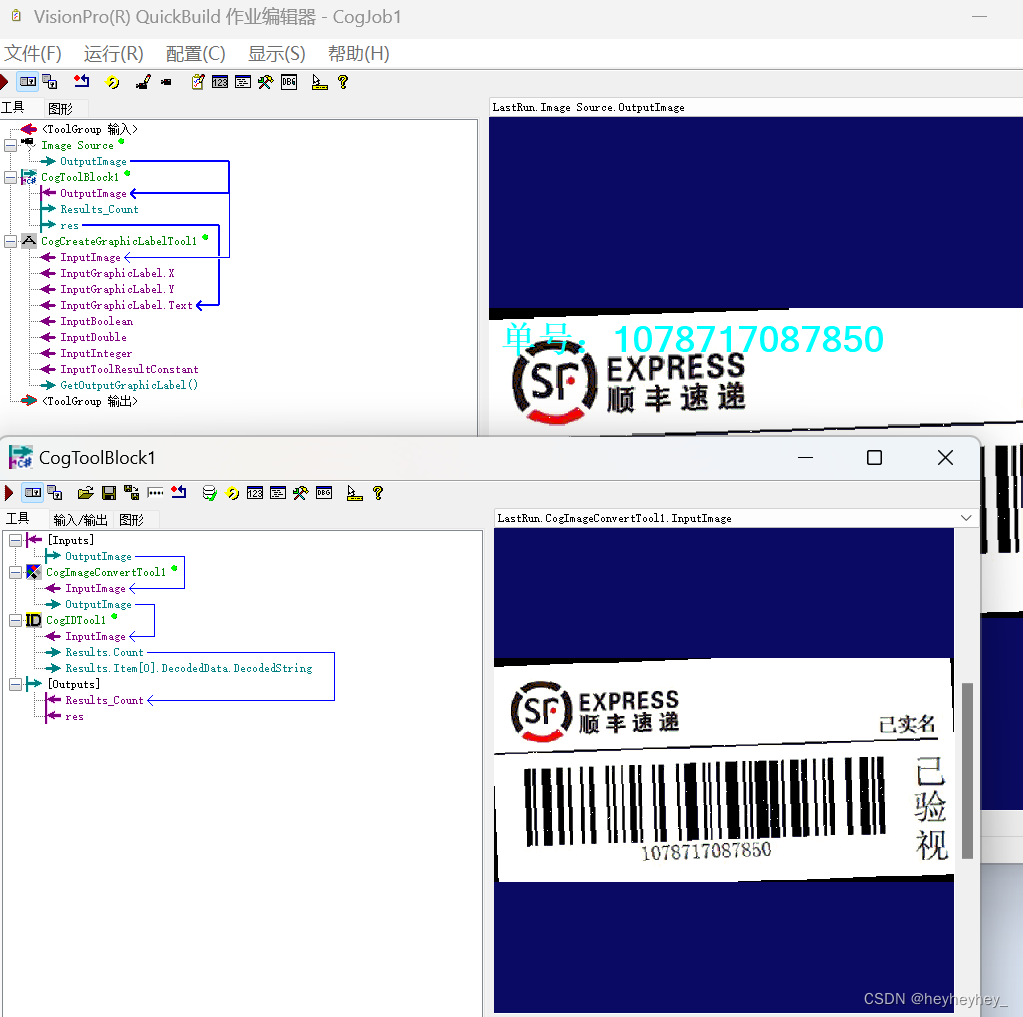Collapse the CogCreateGraphicLabelTool1 node

(x=10, y=241)
